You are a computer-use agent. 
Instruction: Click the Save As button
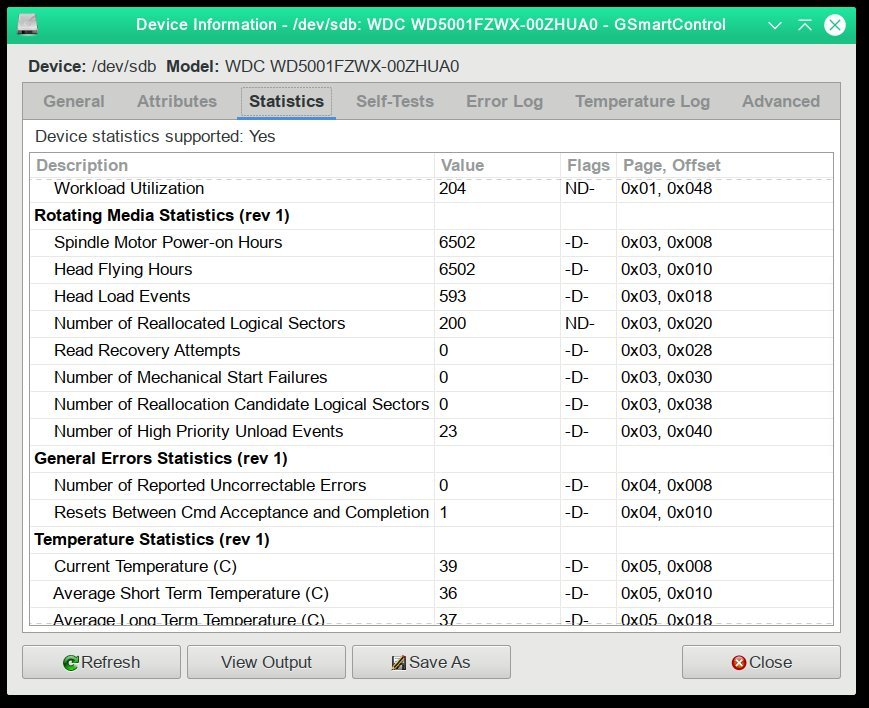[431, 661]
